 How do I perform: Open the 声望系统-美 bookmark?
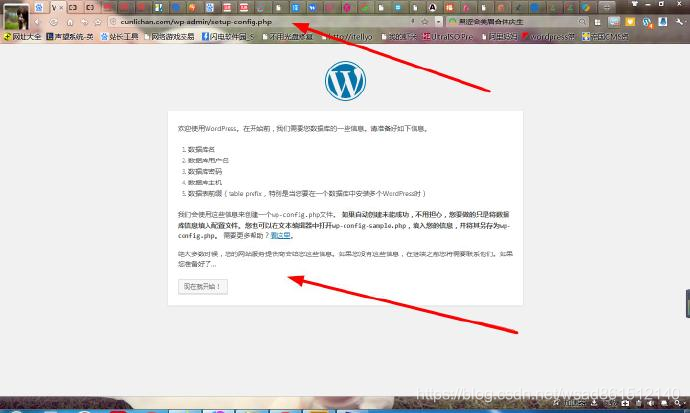(x=70, y=37)
